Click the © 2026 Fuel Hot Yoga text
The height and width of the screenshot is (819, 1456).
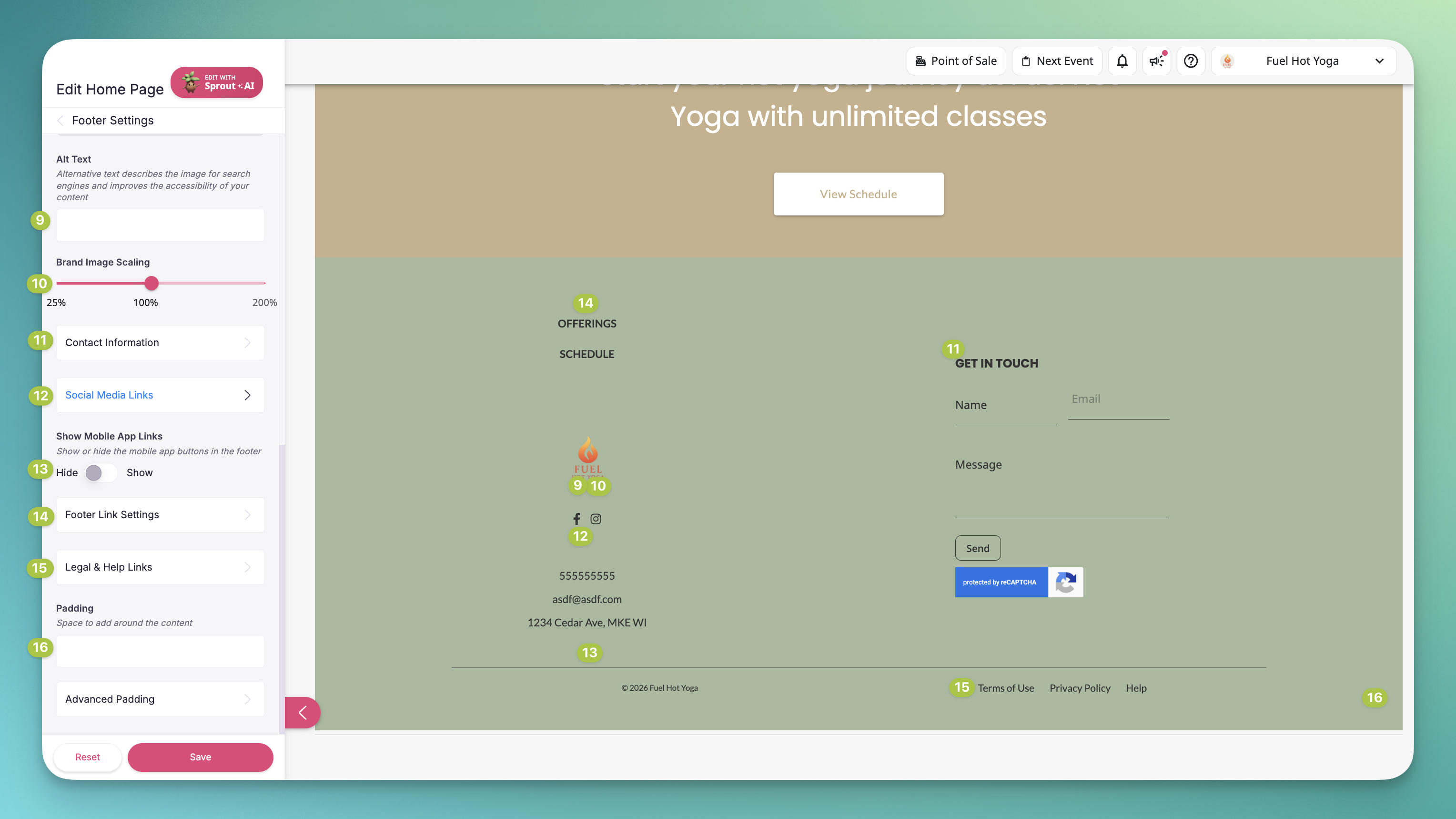(659, 688)
